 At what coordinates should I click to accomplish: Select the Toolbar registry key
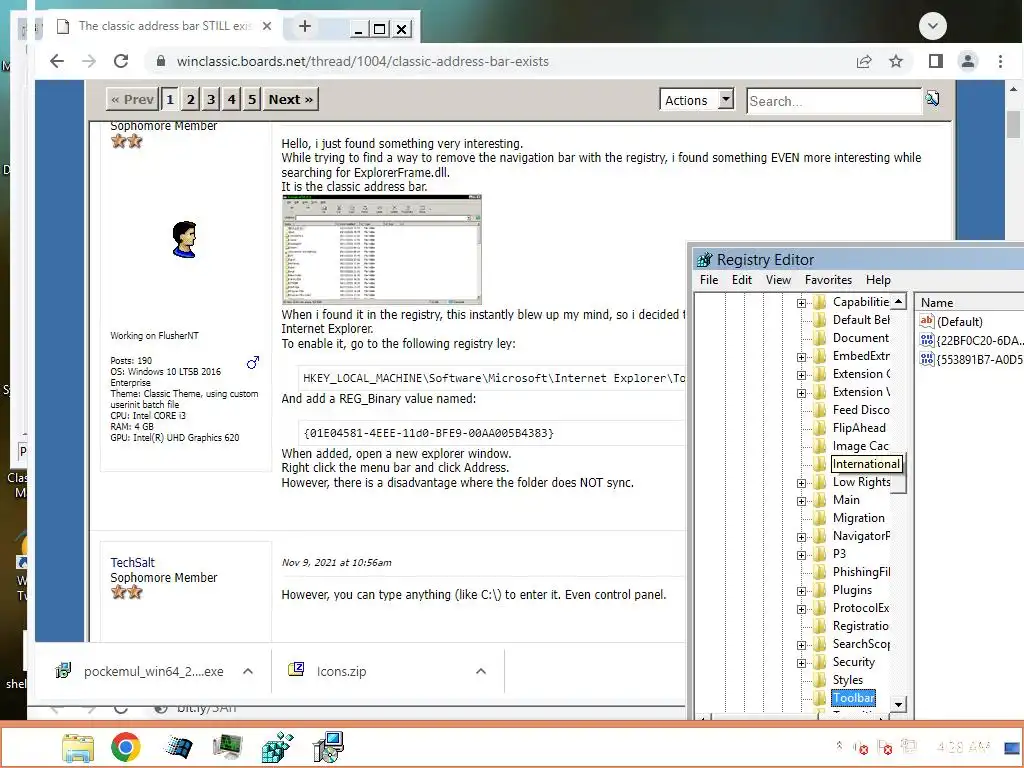click(853, 698)
